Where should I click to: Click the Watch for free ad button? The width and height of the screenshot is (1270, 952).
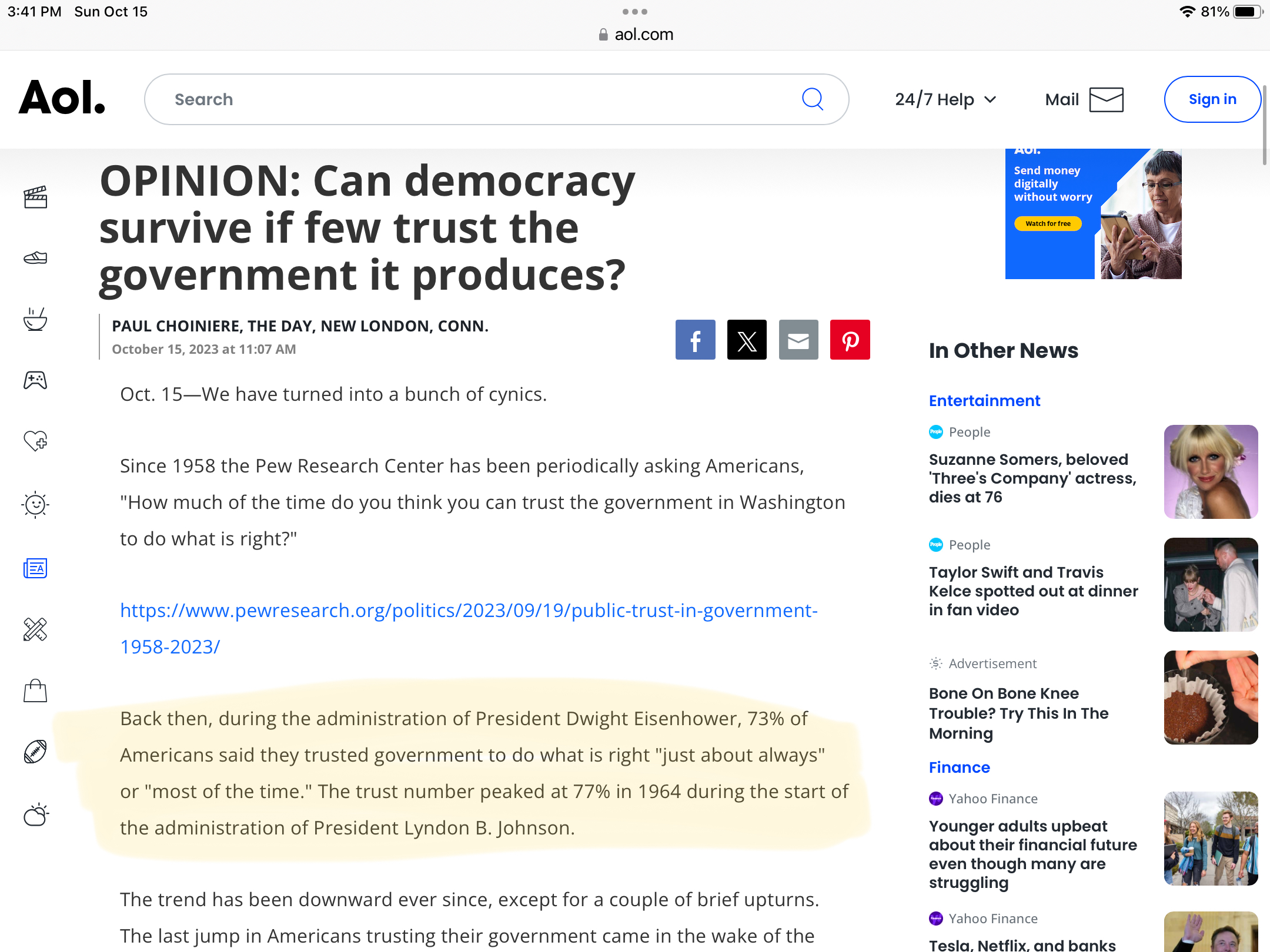1048,223
